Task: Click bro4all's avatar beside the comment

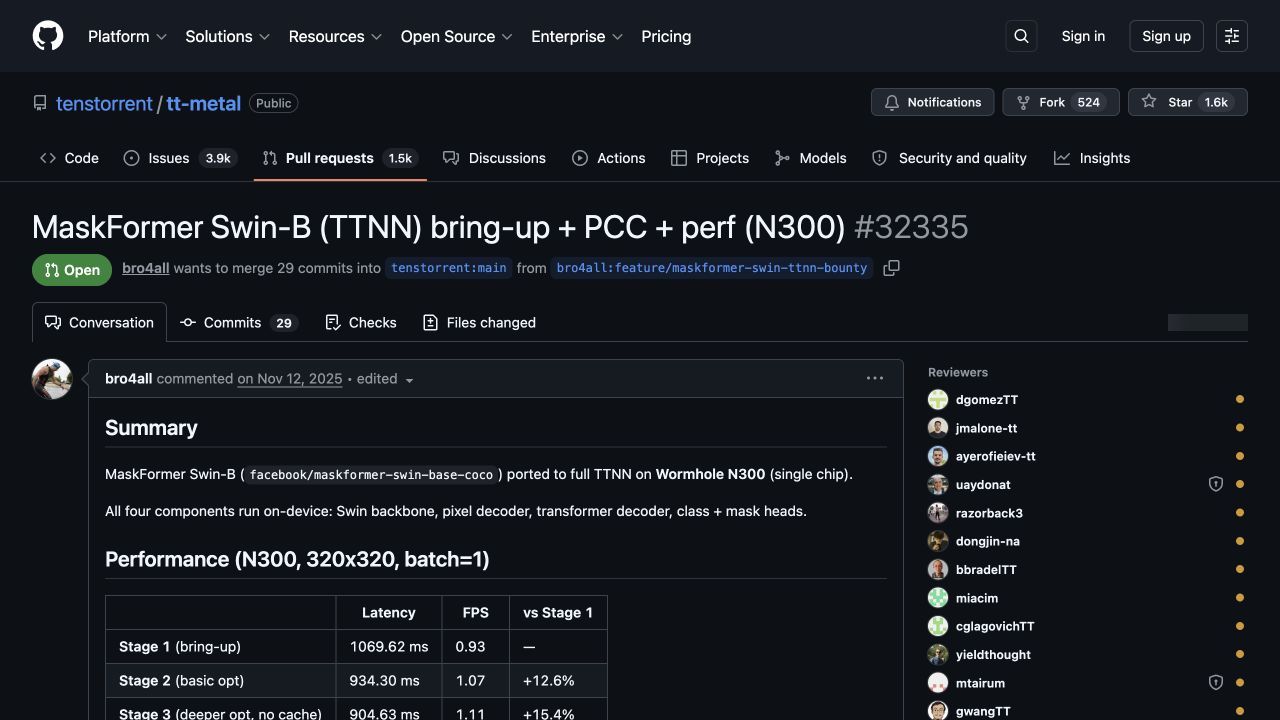Action: (x=52, y=379)
